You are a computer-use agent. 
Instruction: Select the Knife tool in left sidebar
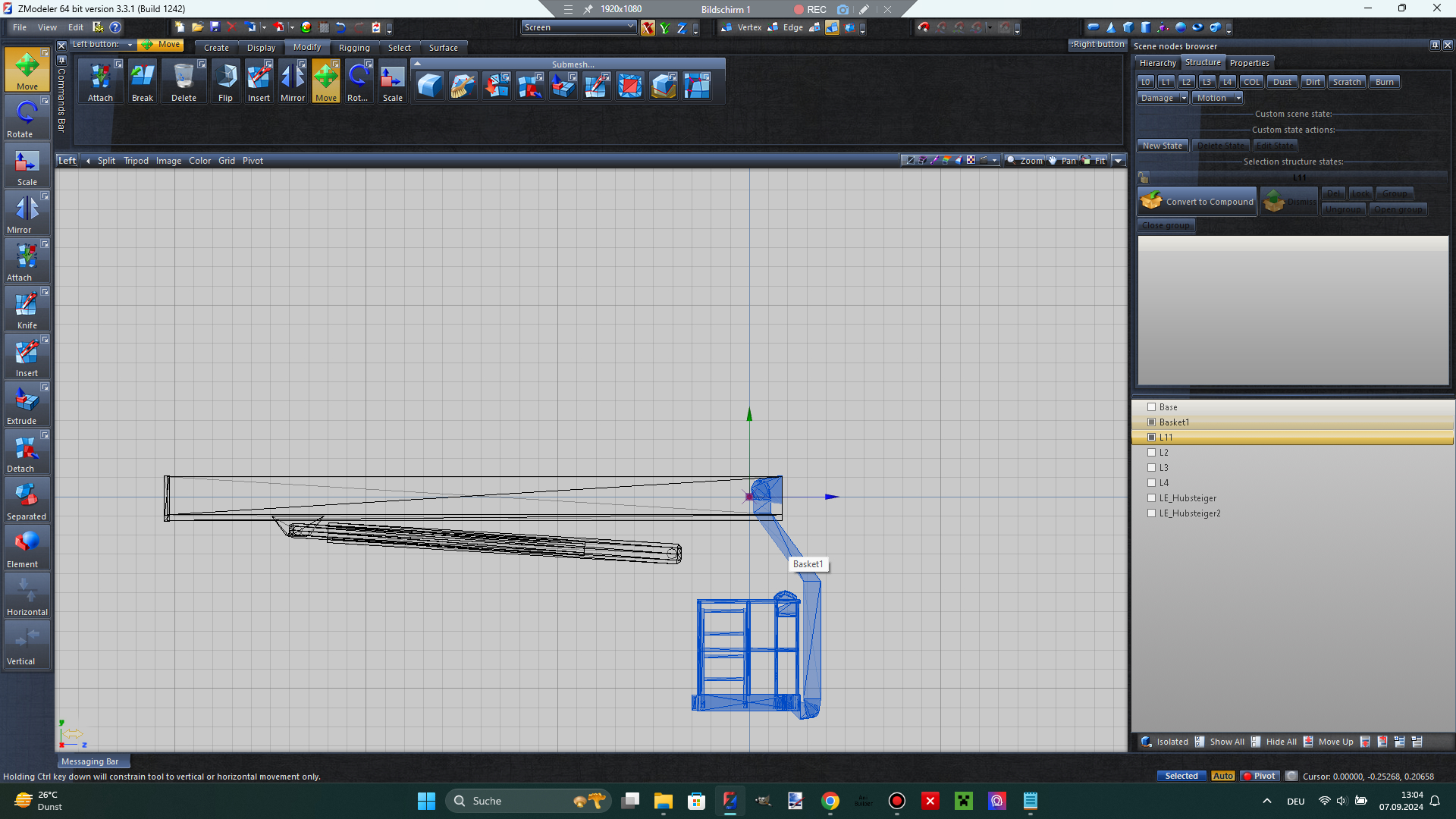click(27, 309)
